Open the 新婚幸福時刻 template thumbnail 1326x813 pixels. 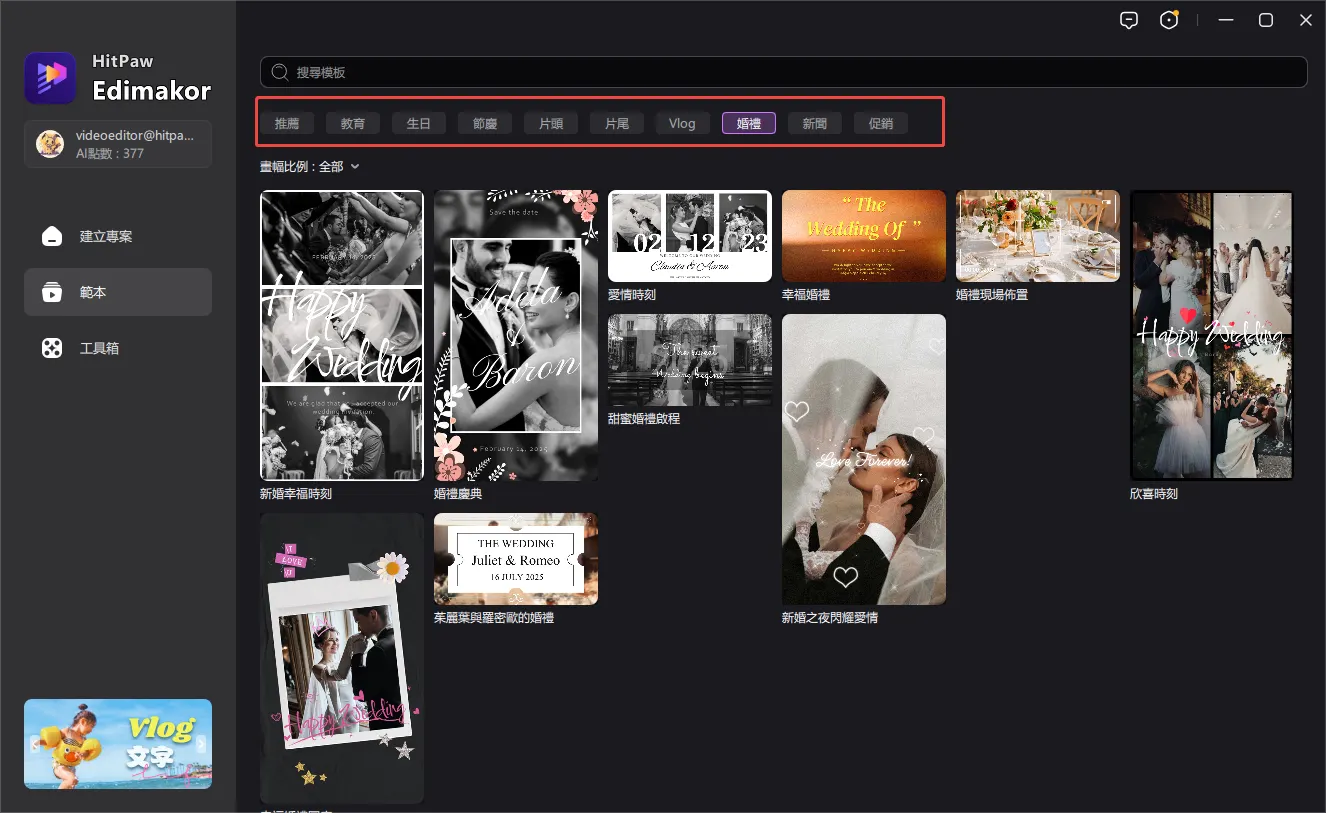342,335
